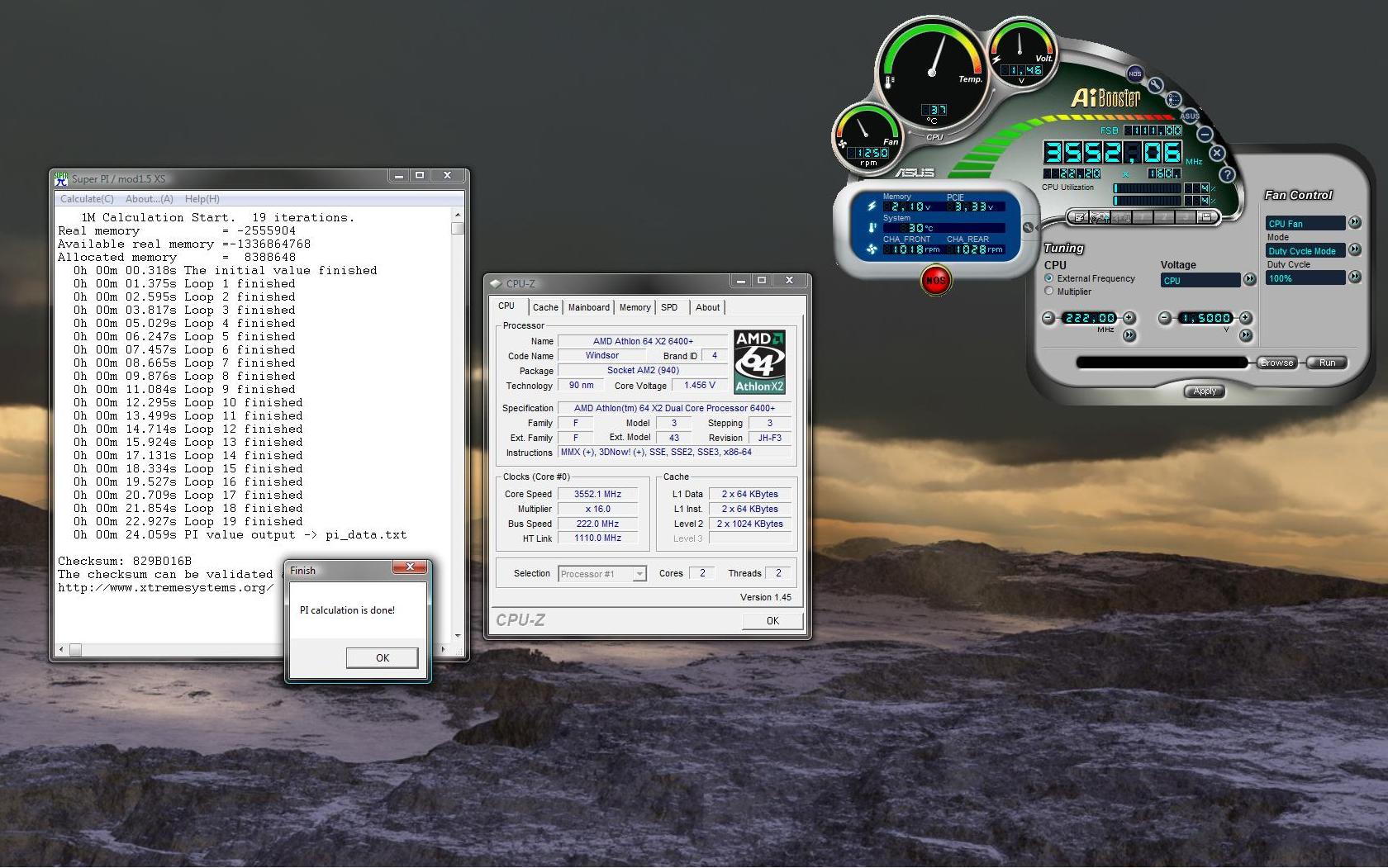
Task: Open the AI Booster help question mark
Action: coord(1227,174)
